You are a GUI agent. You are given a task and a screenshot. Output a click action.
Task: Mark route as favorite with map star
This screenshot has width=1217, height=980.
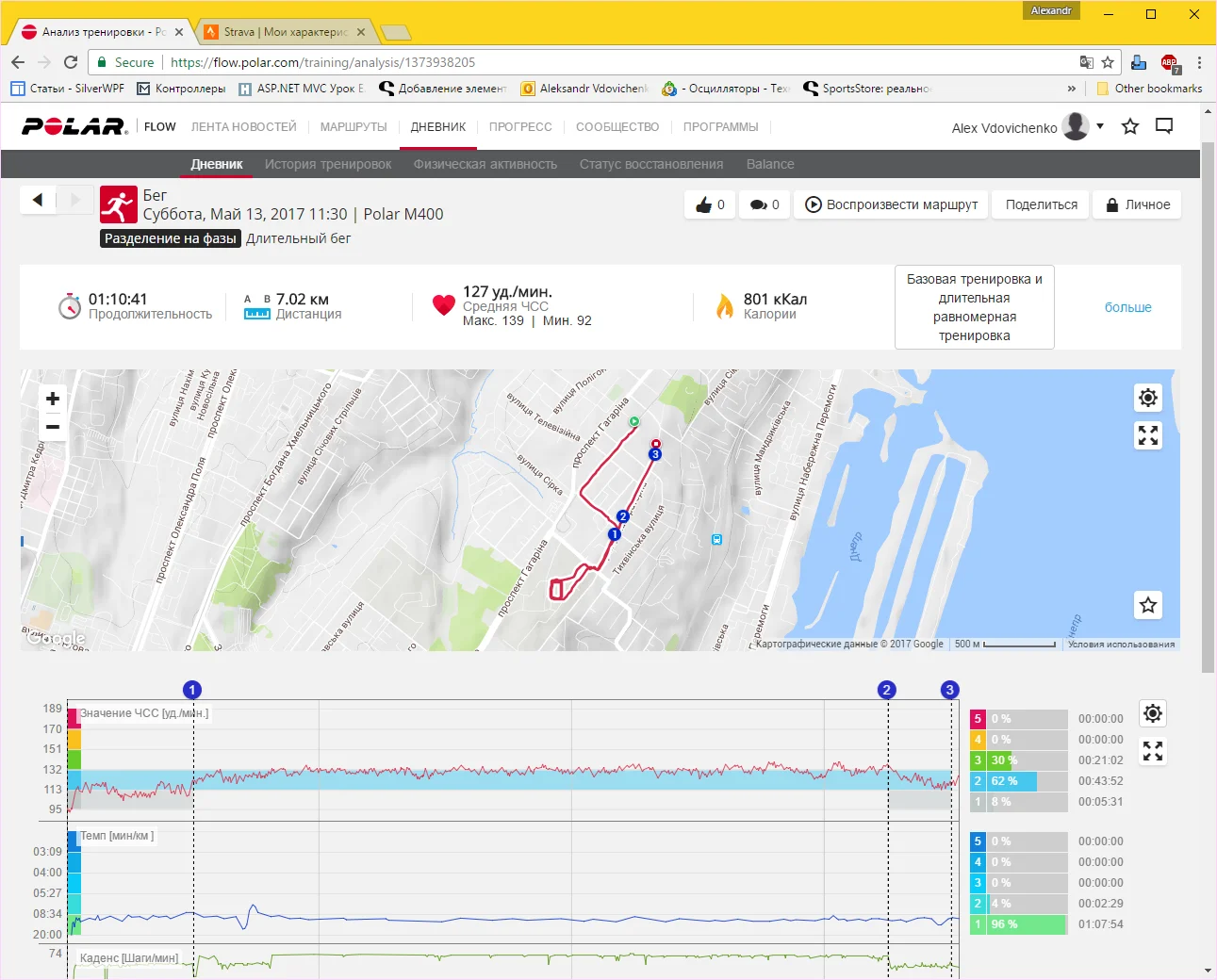(x=1147, y=605)
